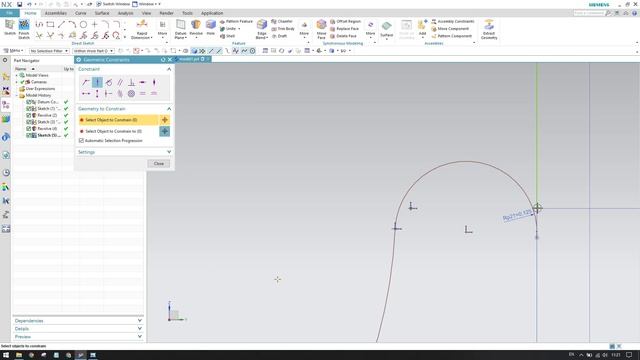Switch to the Surface tab
This screenshot has height=360, width=640.
click(x=102, y=13)
